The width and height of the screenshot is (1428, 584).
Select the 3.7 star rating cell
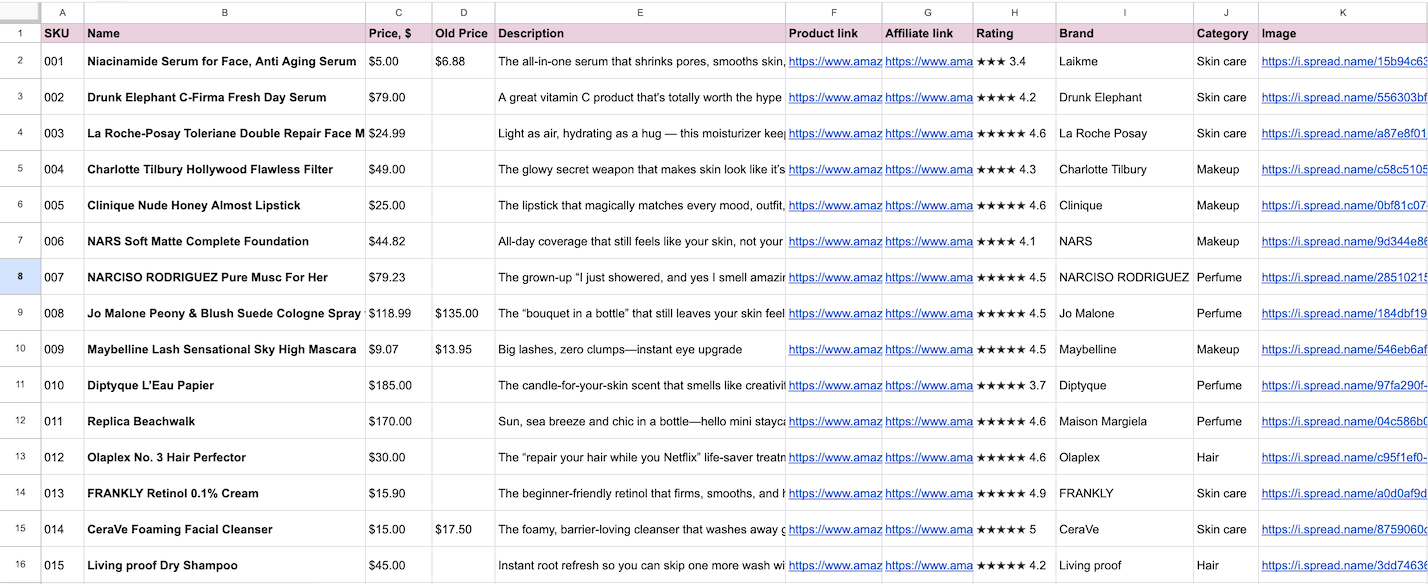tap(1014, 385)
